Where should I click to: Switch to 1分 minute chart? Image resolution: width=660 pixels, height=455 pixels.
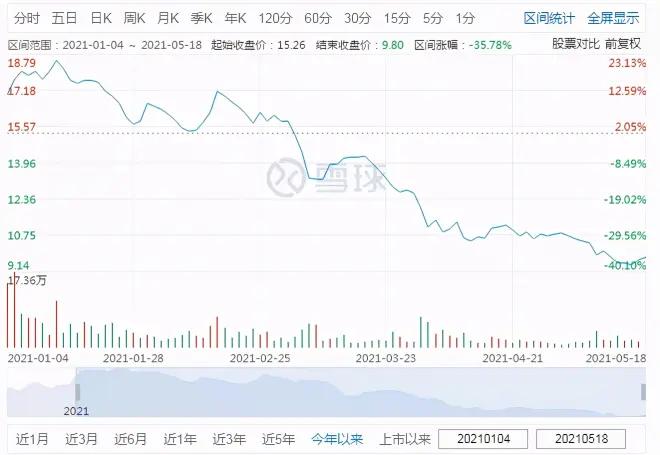point(465,18)
